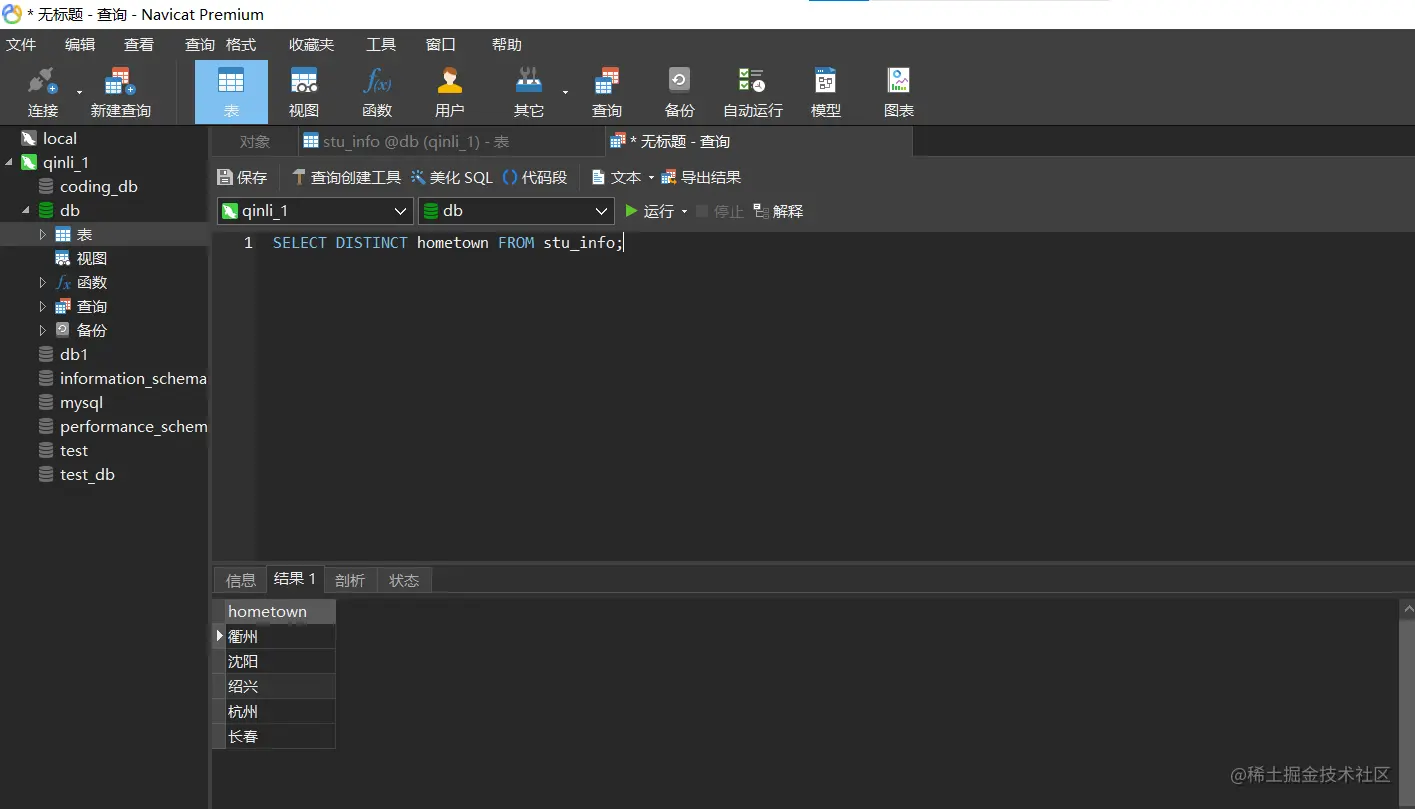
Task: Click 导出结果 export results
Action: (701, 177)
